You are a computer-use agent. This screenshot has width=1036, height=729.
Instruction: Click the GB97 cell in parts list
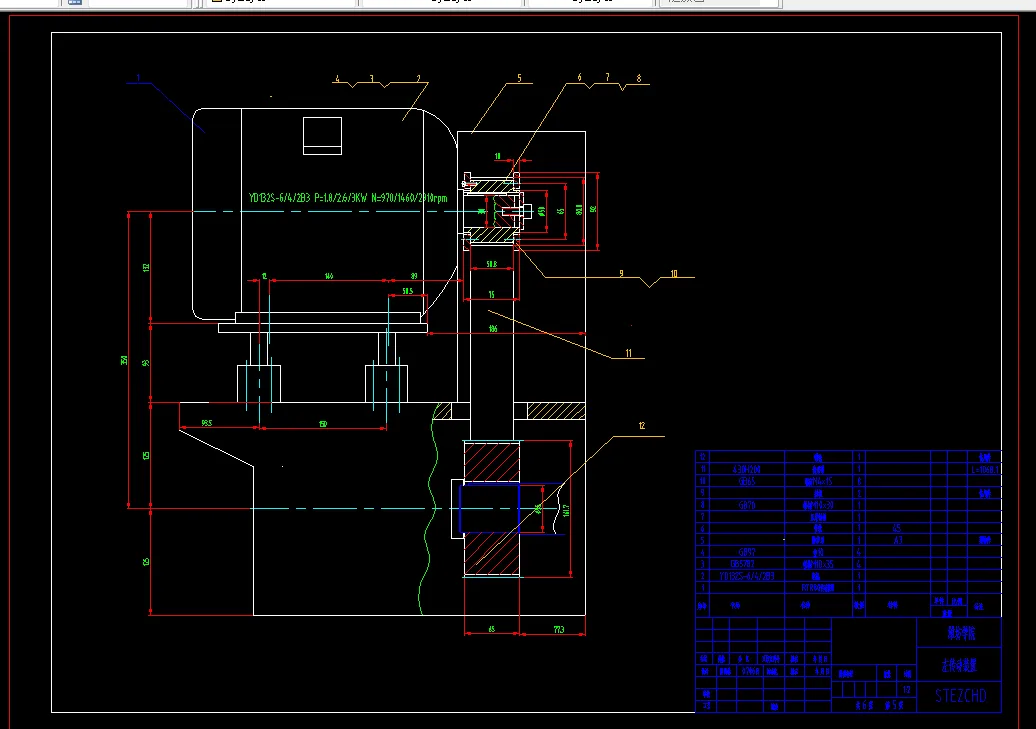coord(747,552)
